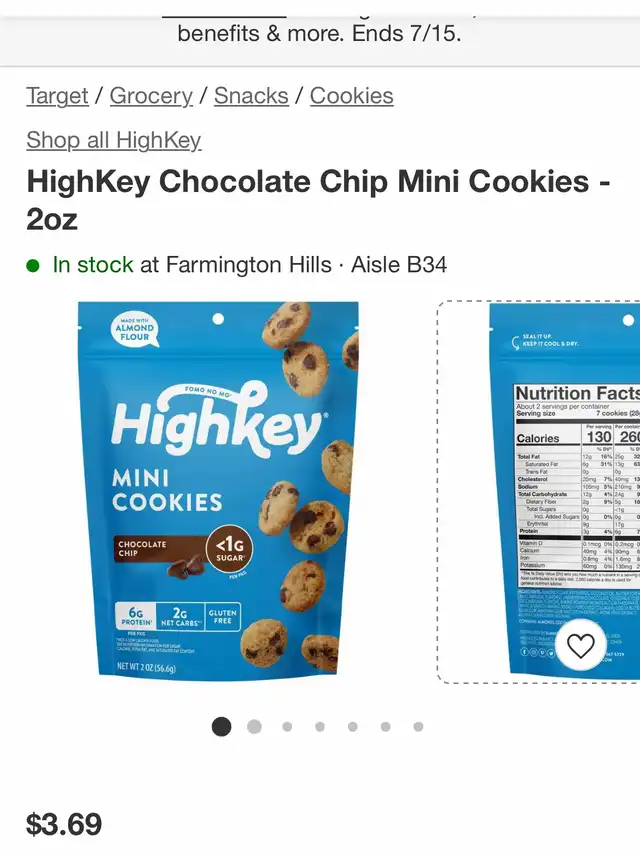The height and width of the screenshot is (853, 640).
Task: Select the third carousel dot
Action: (287, 726)
